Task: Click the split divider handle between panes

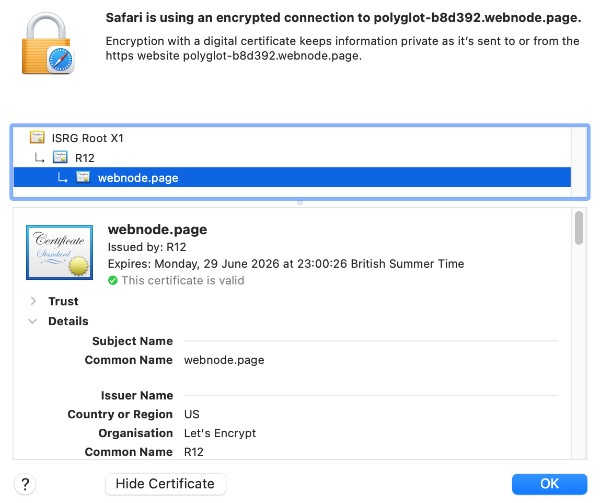Action: click(300, 202)
